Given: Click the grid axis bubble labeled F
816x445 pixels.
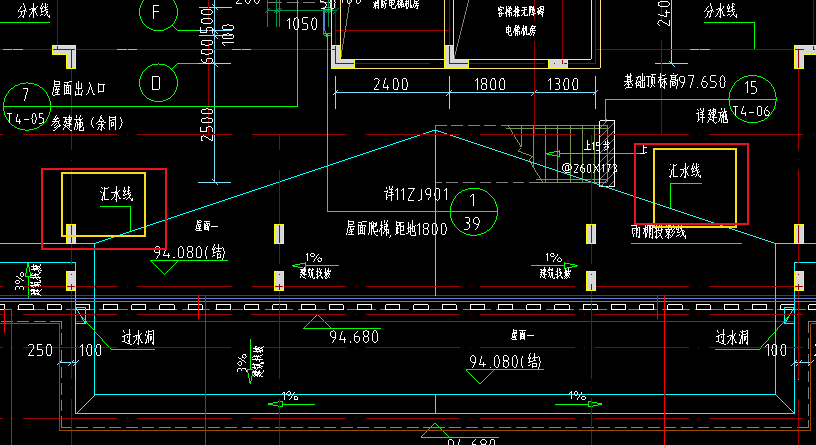Looking at the screenshot, I should (158, 11).
